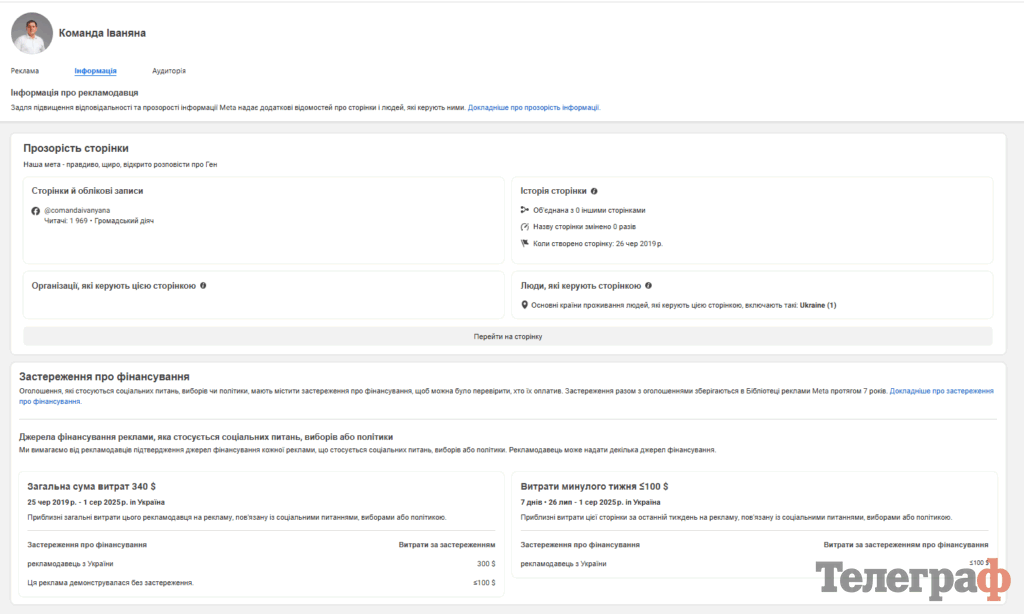The height and width of the screenshot is (614, 1024).
Task: Click the location pin icon near Ukraine
Action: pos(525,305)
